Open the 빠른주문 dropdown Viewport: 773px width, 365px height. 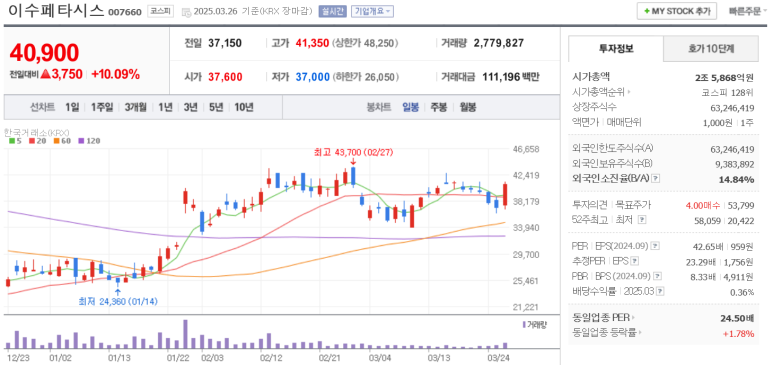pos(748,11)
